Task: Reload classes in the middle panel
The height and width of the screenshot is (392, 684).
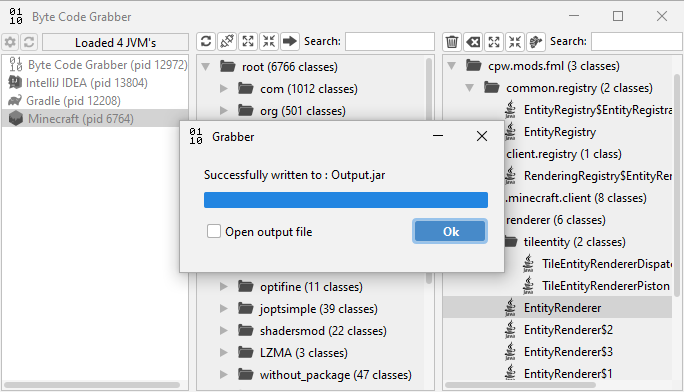Action: 206,41
